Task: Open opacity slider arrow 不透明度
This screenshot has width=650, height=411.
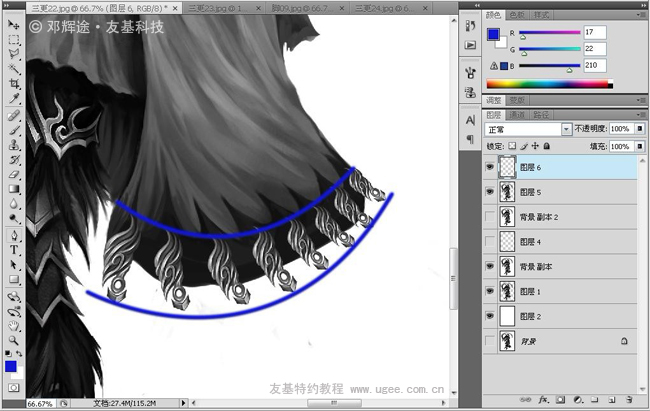Action: [x=640, y=129]
